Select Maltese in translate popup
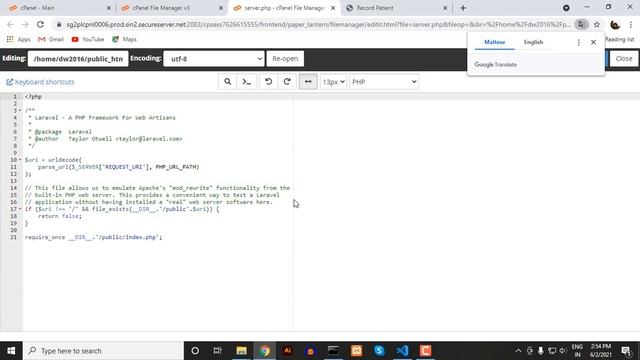 click(494, 42)
